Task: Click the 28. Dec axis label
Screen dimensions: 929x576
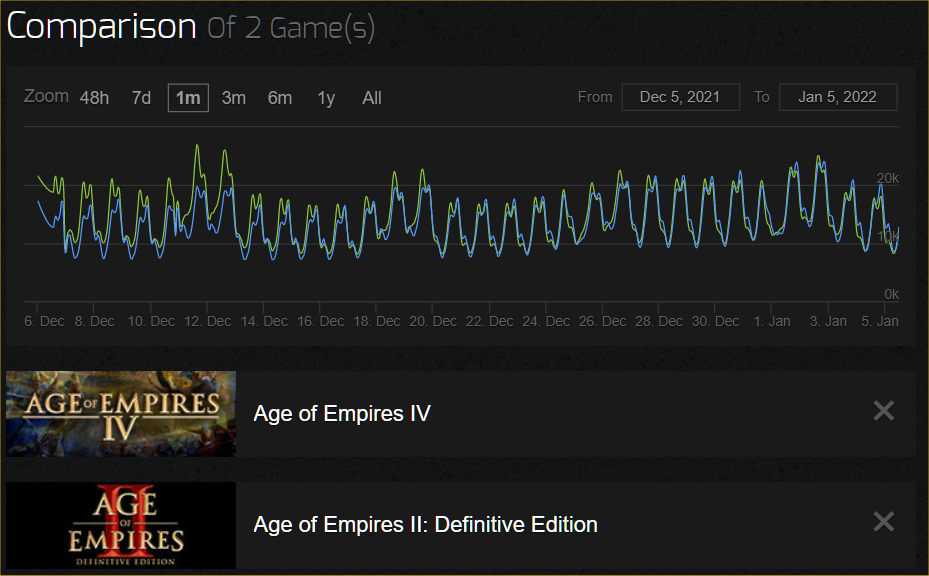Action: point(659,321)
